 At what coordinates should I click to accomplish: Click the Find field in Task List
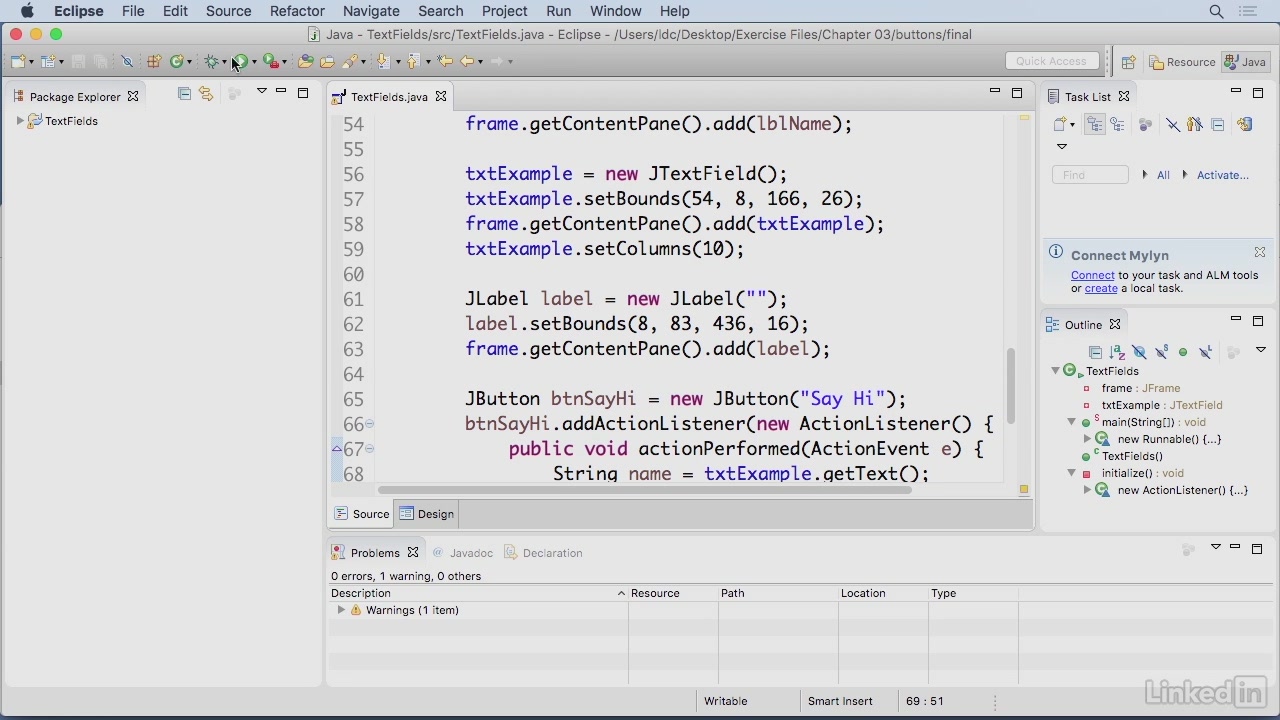tap(1090, 175)
